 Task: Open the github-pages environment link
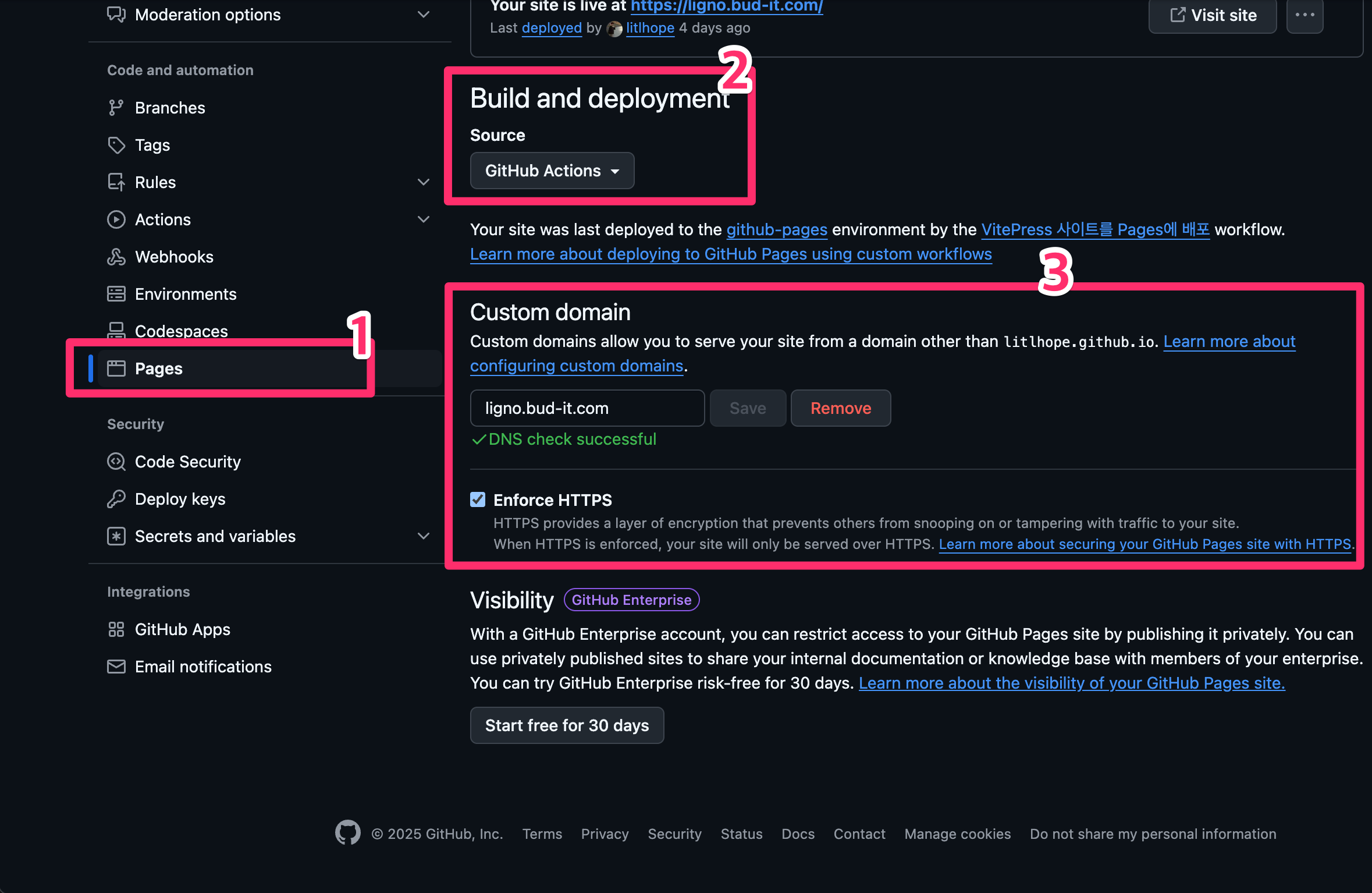click(776, 229)
